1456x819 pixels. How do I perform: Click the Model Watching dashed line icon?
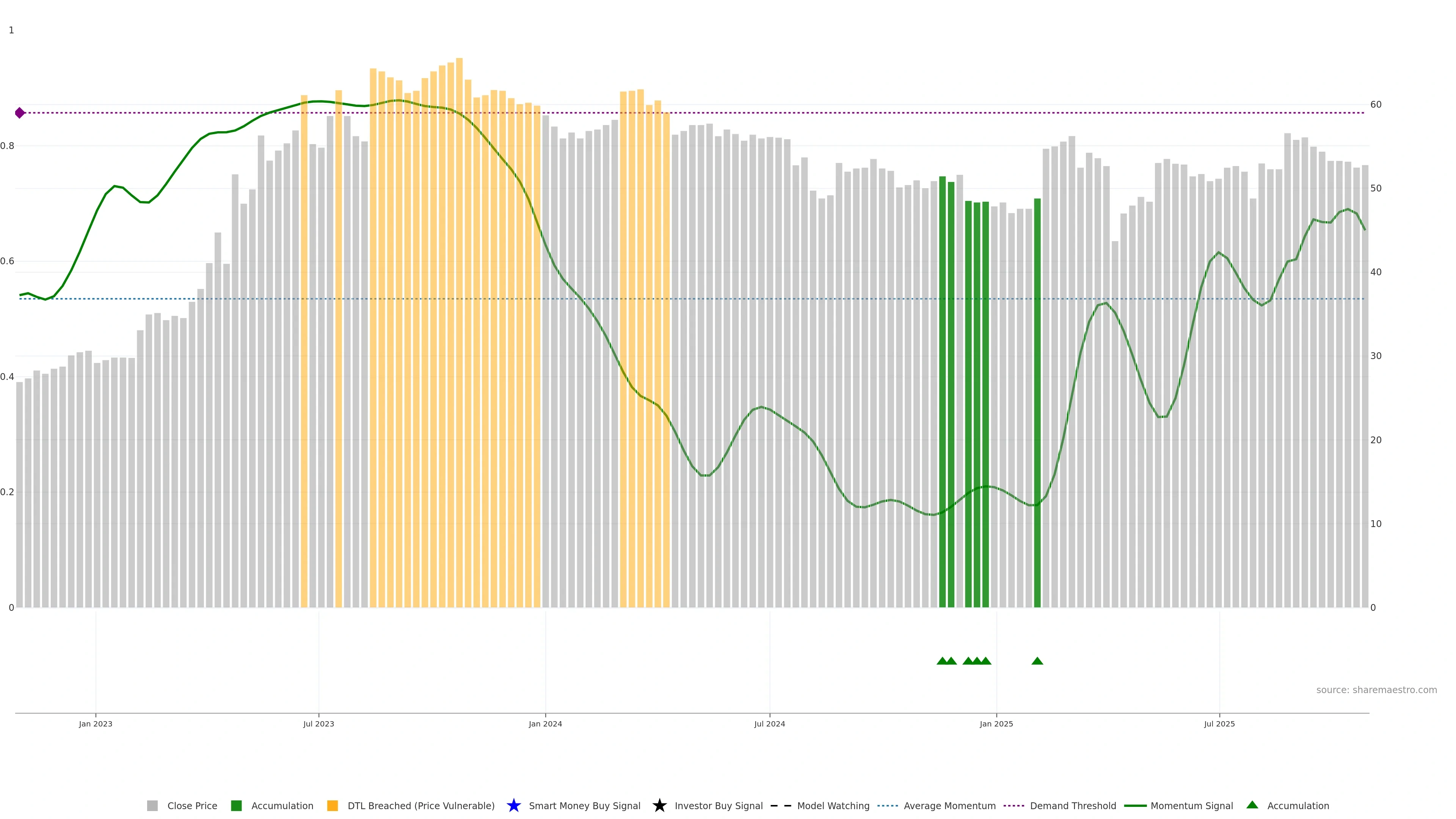point(781,805)
